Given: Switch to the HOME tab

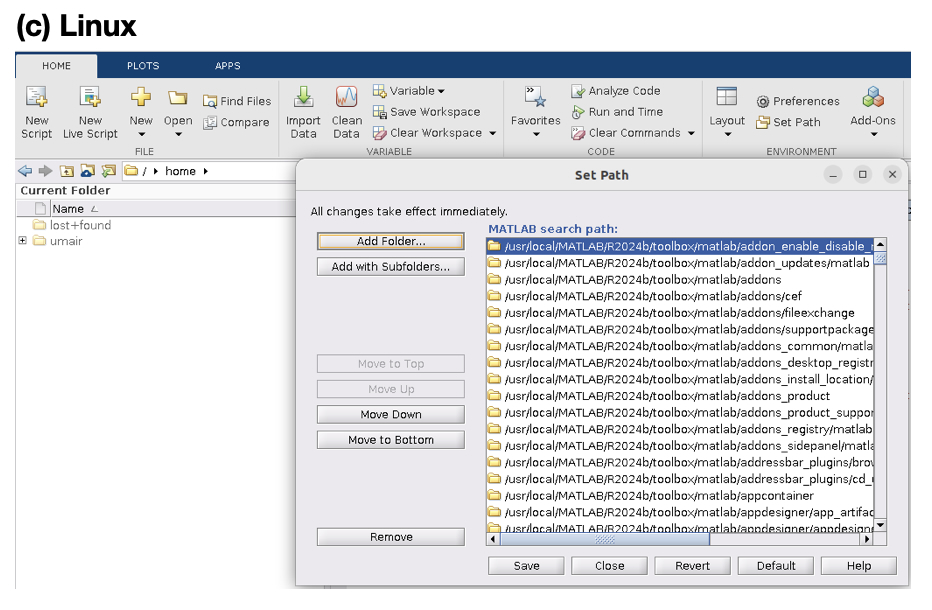Looking at the screenshot, I should click(x=56, y=66).
